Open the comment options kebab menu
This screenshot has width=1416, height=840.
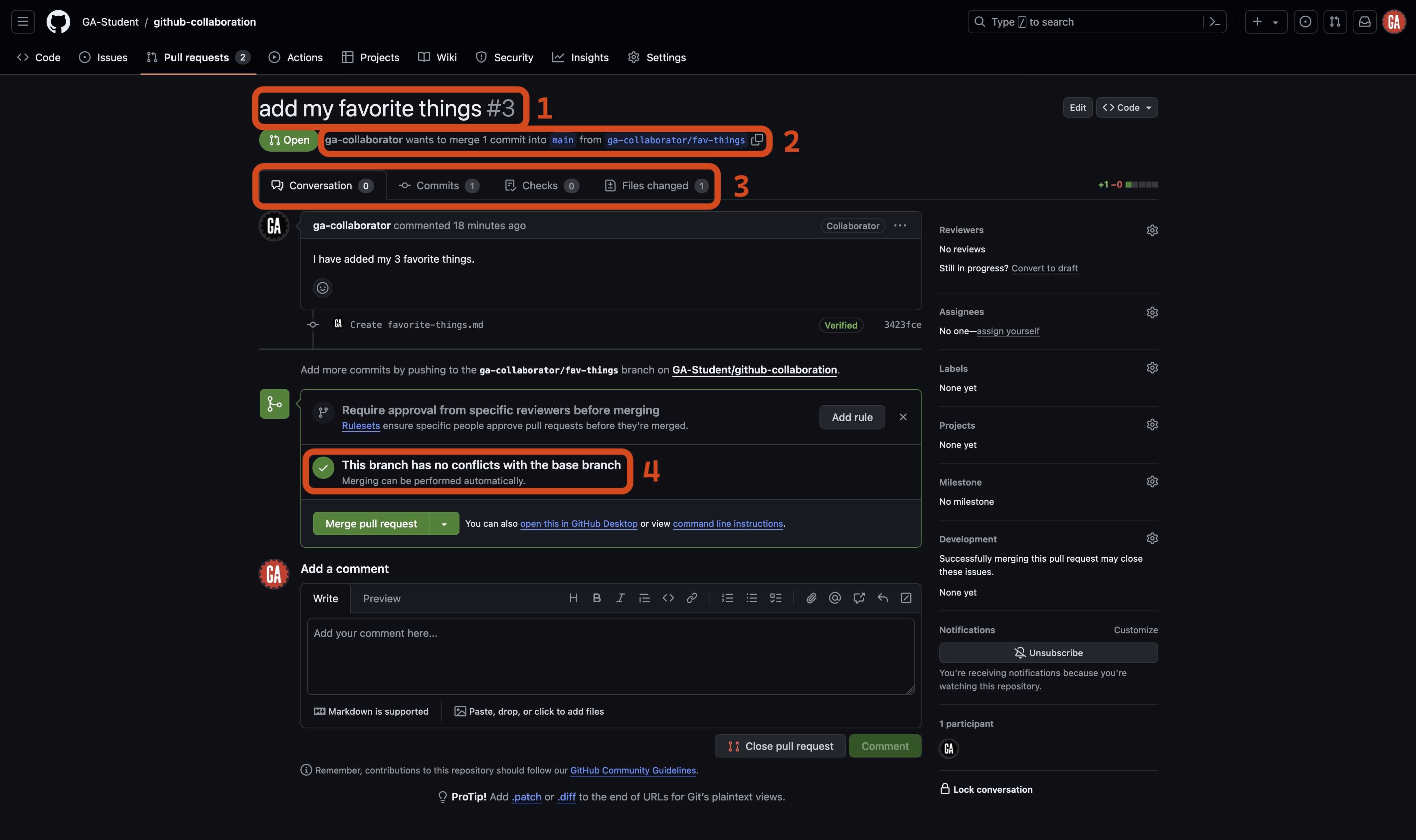coord(900,225)
